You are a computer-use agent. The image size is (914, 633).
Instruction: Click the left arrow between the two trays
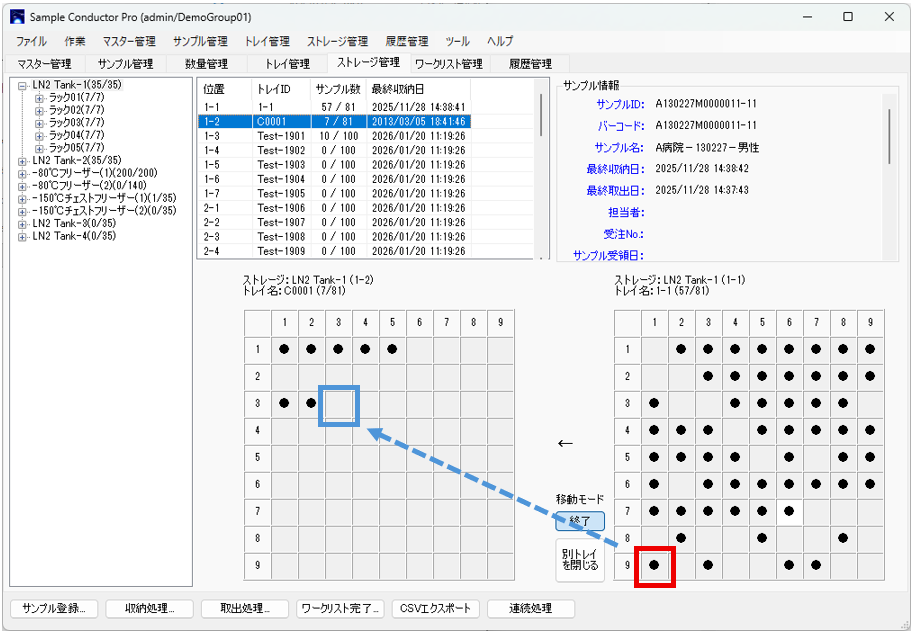[566, 442]
